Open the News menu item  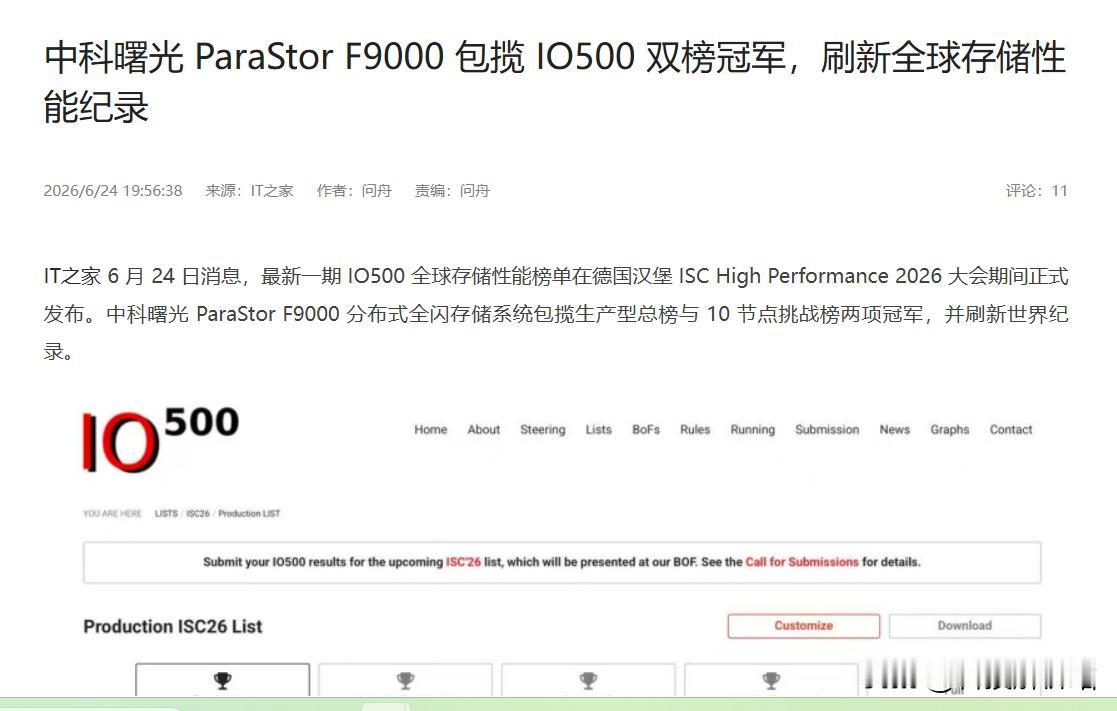pos(894,430)
